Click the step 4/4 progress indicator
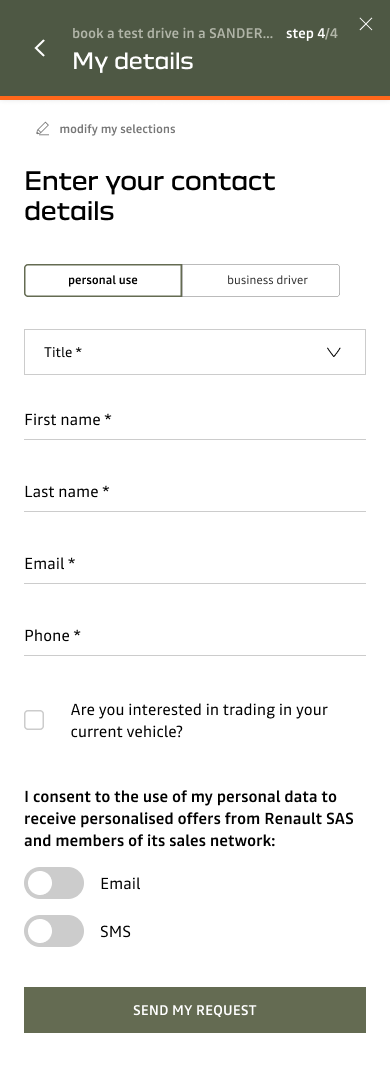The height and width of the screenshot is (1070, 390). (x=312, y=33)
